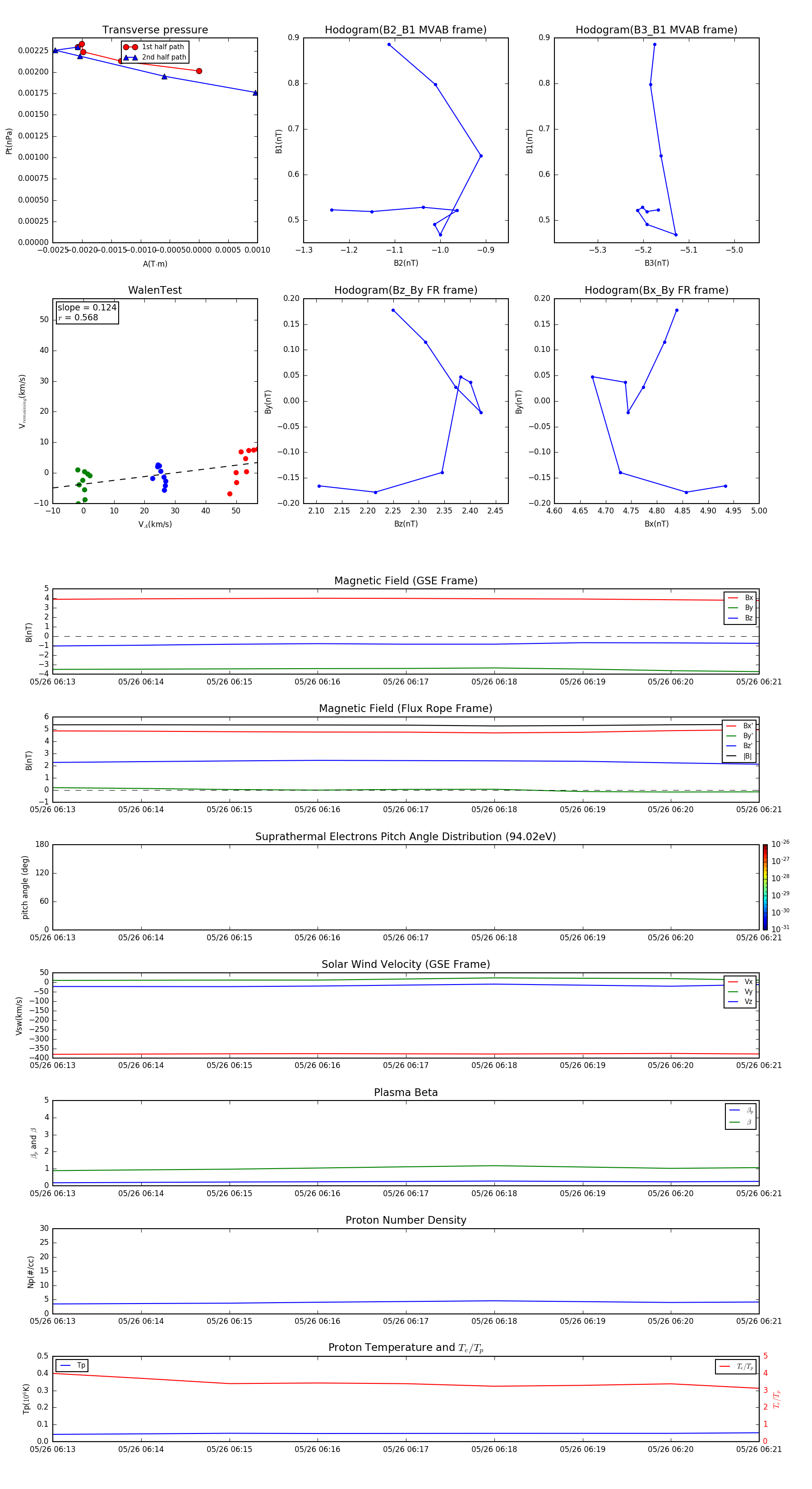Screen dimensions: 812x1489
Task: Click the 'Np(#/cc)' axis label
Action: 31,1272
